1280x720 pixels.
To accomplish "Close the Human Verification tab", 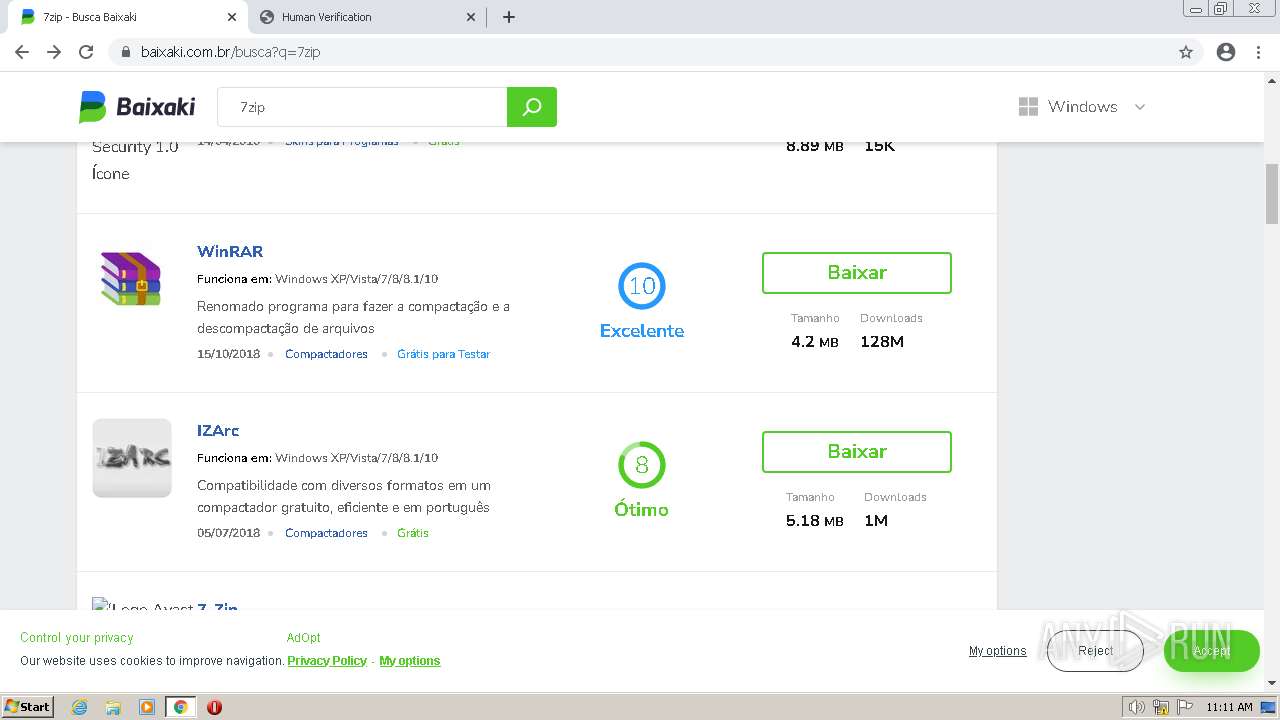I will click(472, 17).
